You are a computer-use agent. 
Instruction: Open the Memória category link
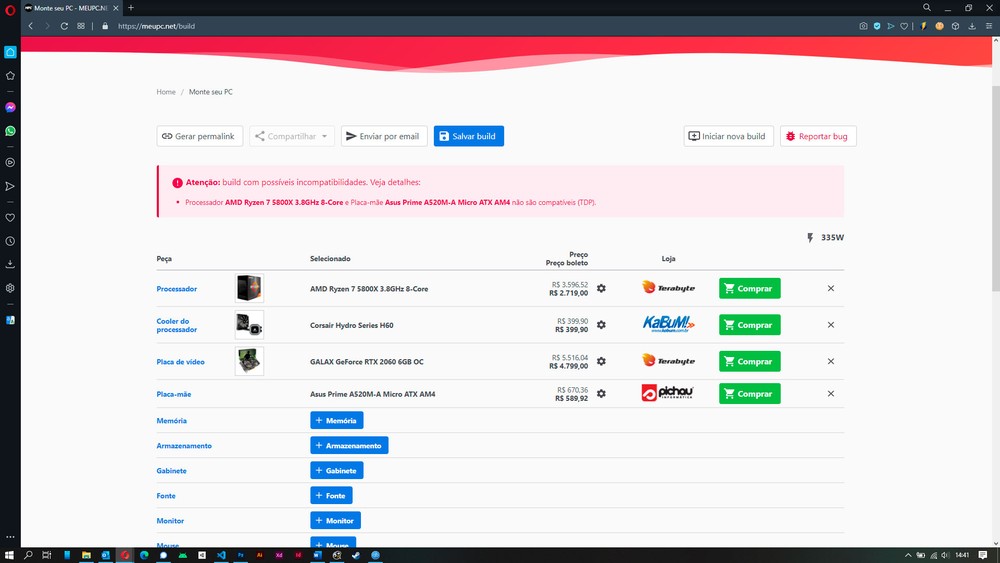[172, 421]
